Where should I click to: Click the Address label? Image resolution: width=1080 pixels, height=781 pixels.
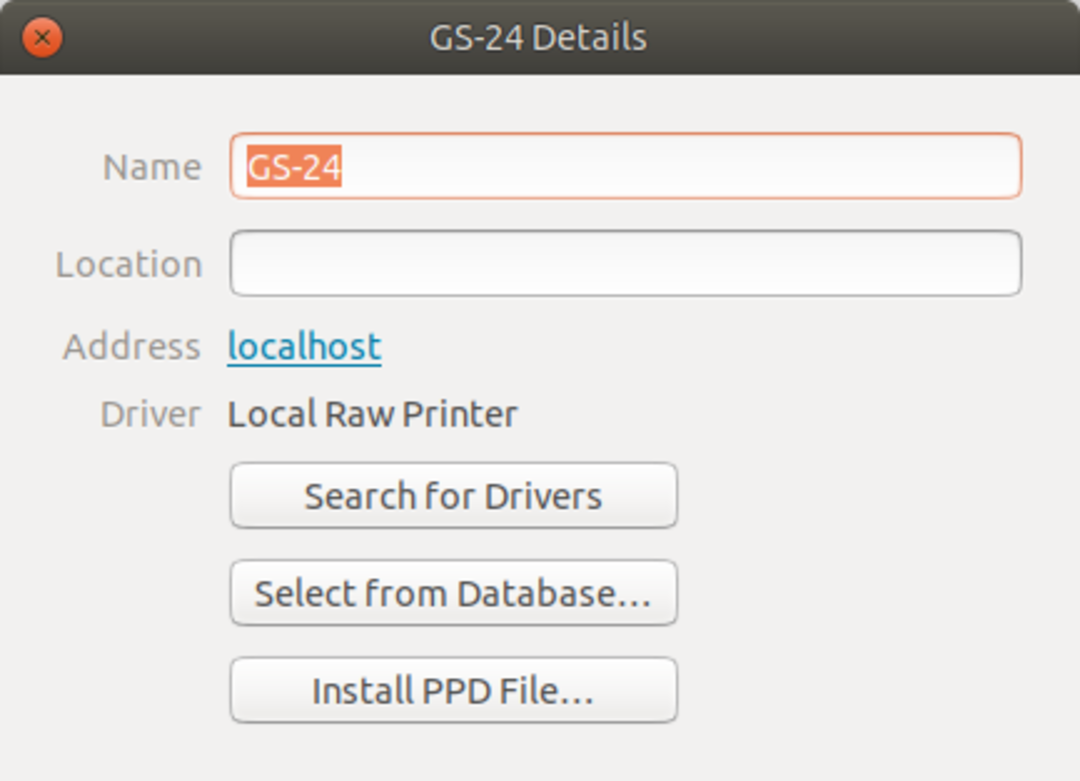(x=132, y=347)
